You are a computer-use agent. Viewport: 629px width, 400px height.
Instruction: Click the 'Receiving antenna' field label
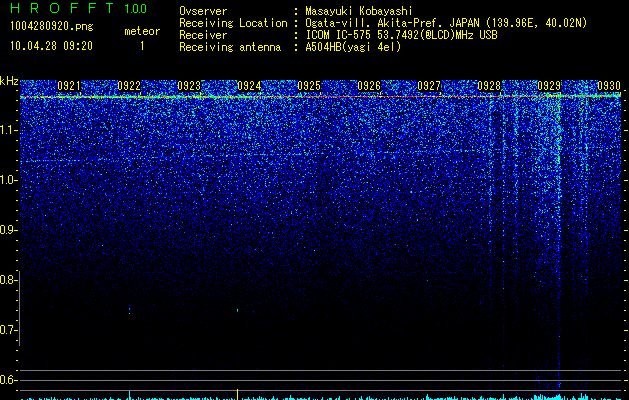(x=230, y=47)
